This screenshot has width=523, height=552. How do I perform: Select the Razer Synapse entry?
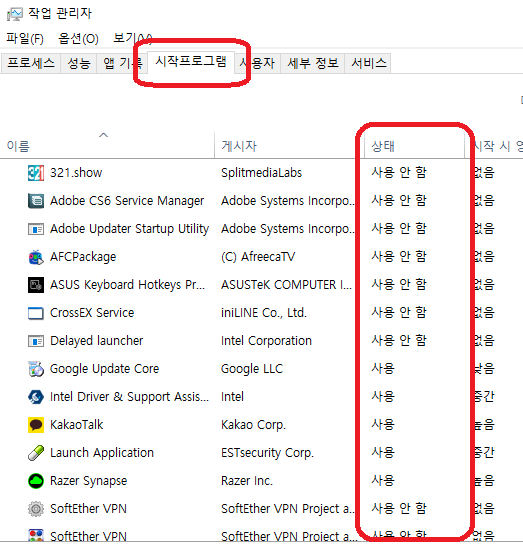89,481
